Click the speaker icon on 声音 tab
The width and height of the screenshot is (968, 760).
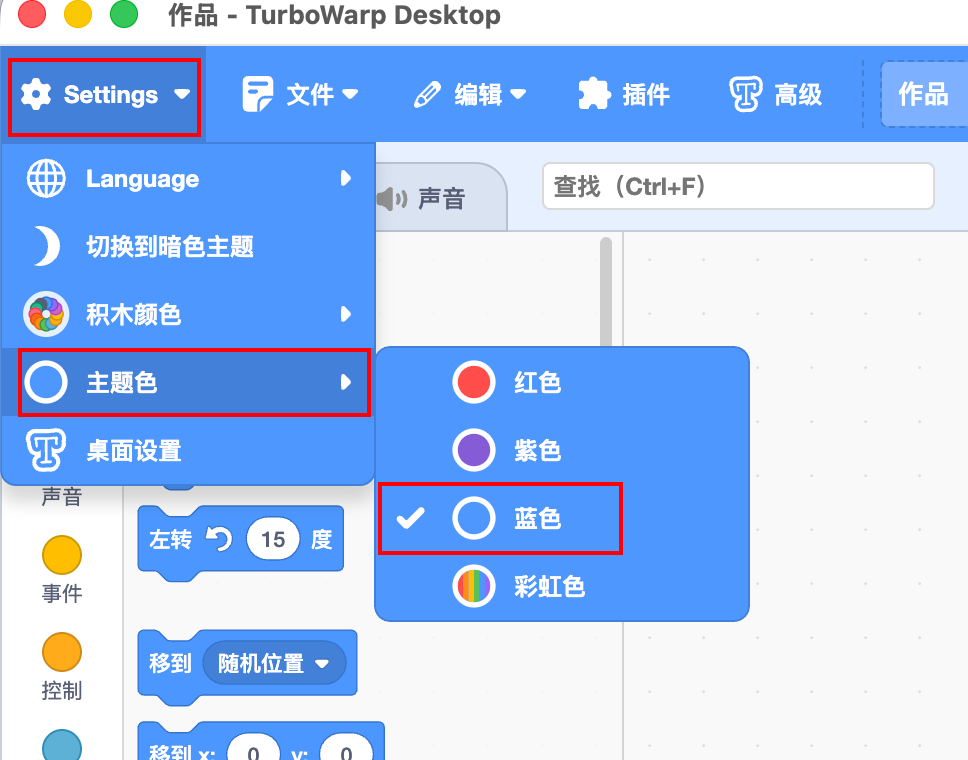coord(391,199)
